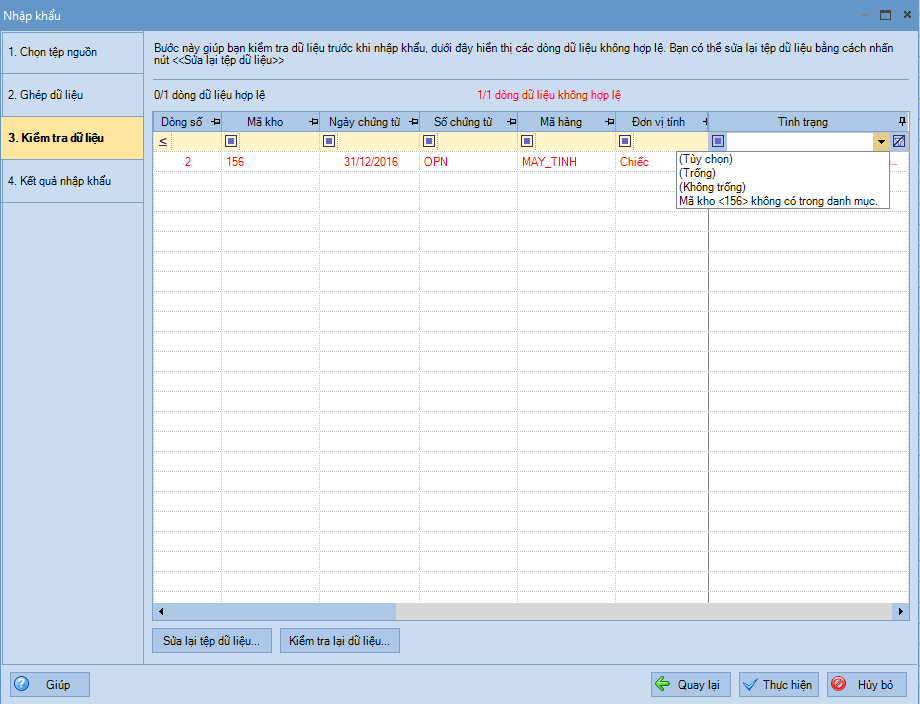Click the pin icon in Mã kho header
Screen dimensions: 920x704
[x=314, y=122]
